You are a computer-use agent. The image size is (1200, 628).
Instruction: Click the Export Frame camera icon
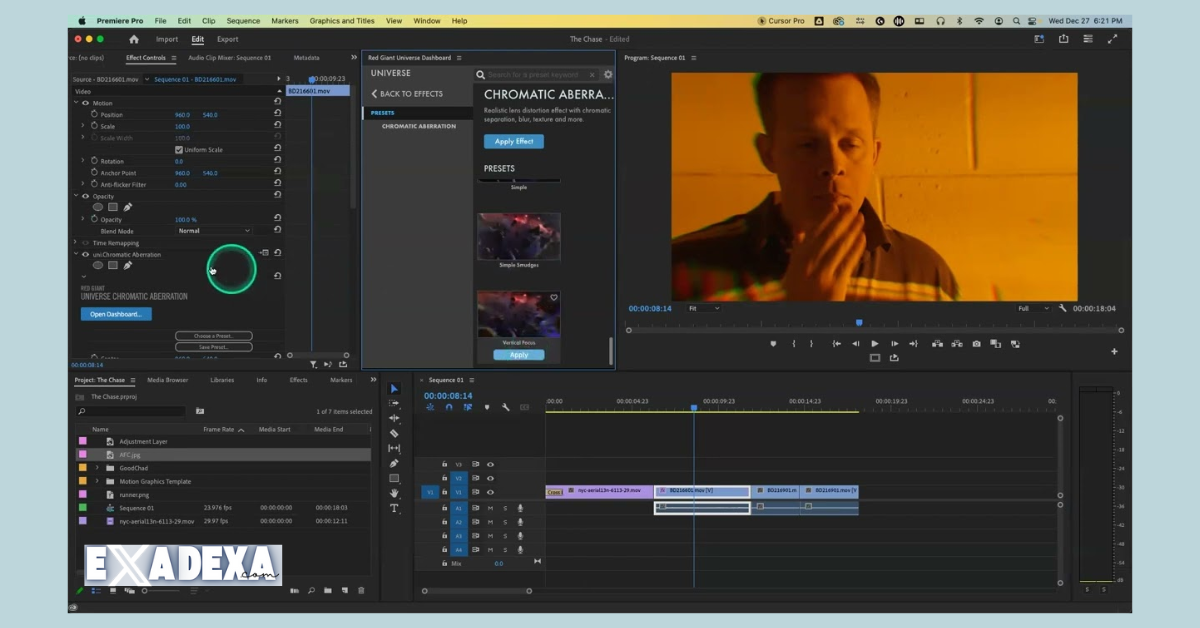(976, 344)
